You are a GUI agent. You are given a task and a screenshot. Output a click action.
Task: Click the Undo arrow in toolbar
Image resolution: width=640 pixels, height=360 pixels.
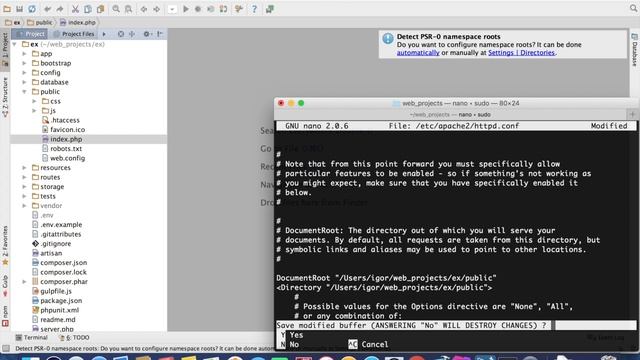click(47, 9)
